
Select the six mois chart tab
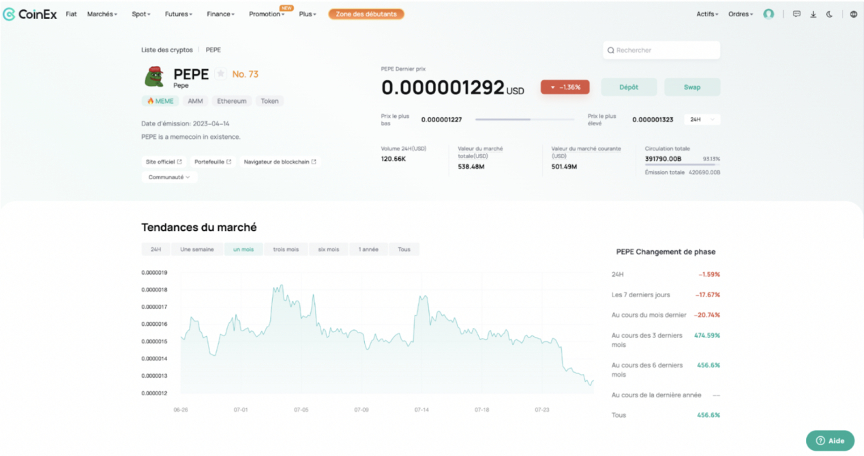click(328, 249)
